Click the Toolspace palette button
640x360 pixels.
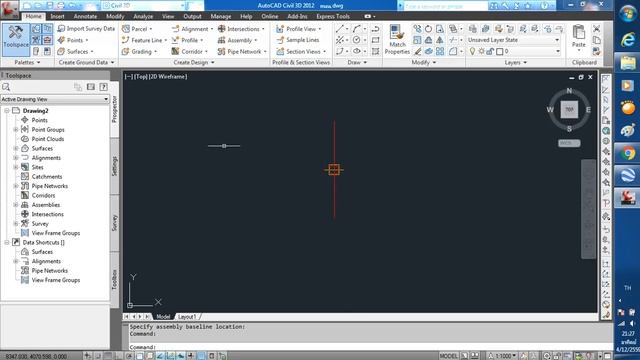coord(16,39)
